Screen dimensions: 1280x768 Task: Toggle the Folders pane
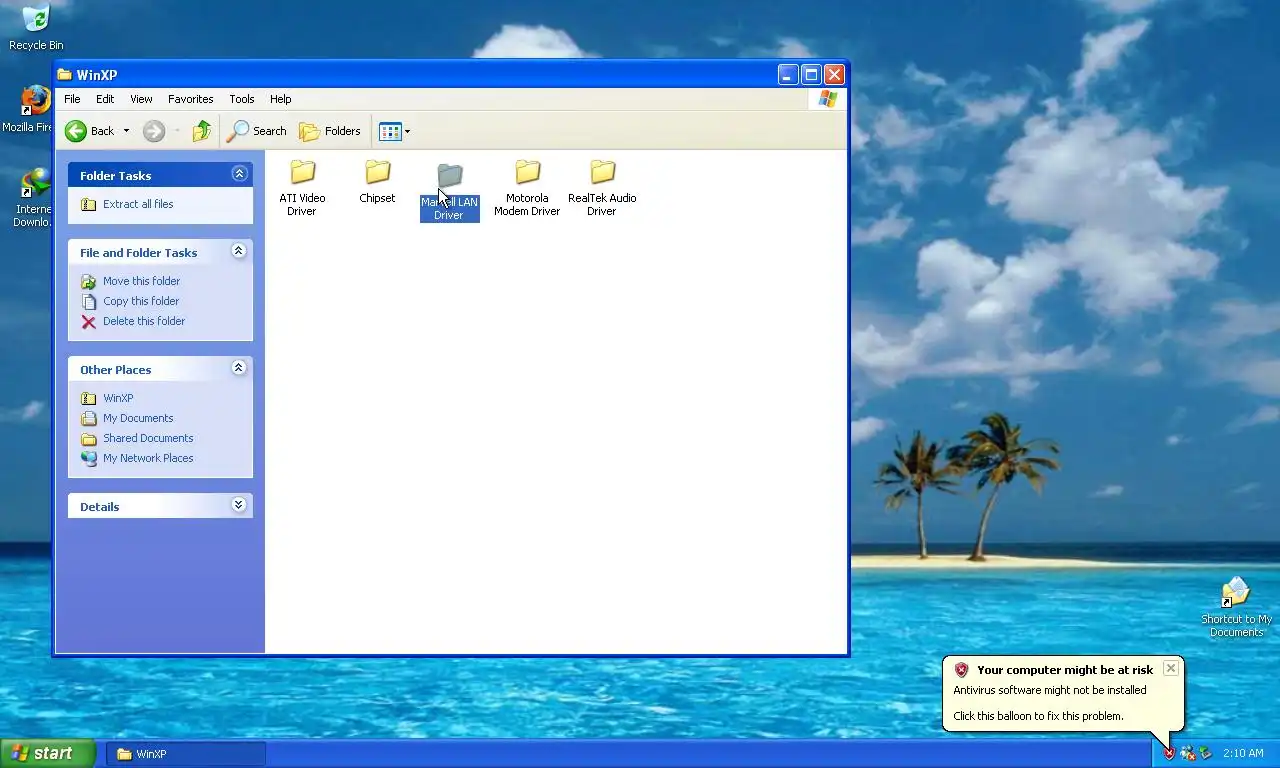tap(330, 131)
